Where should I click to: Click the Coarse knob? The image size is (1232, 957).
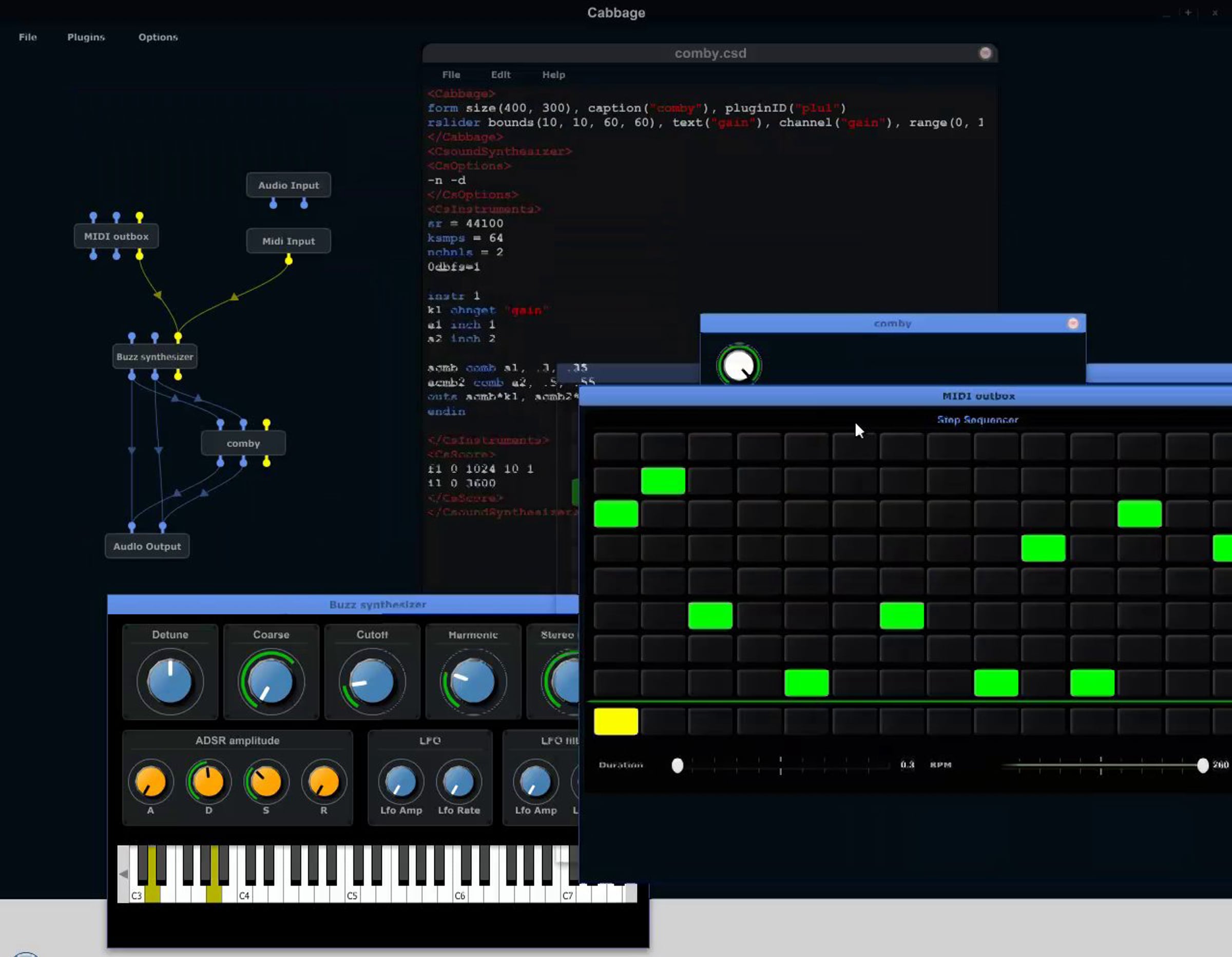[271, 682]
